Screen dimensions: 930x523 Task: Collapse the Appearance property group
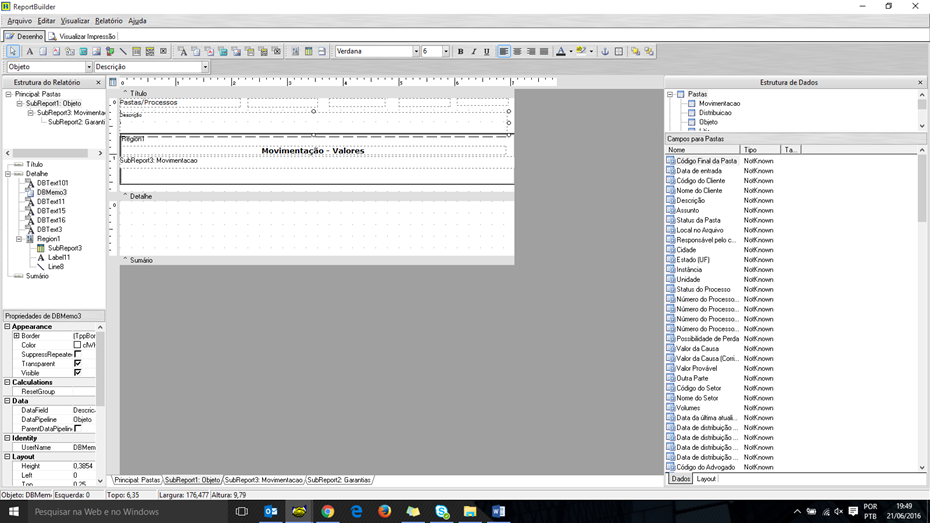point(7,327)
